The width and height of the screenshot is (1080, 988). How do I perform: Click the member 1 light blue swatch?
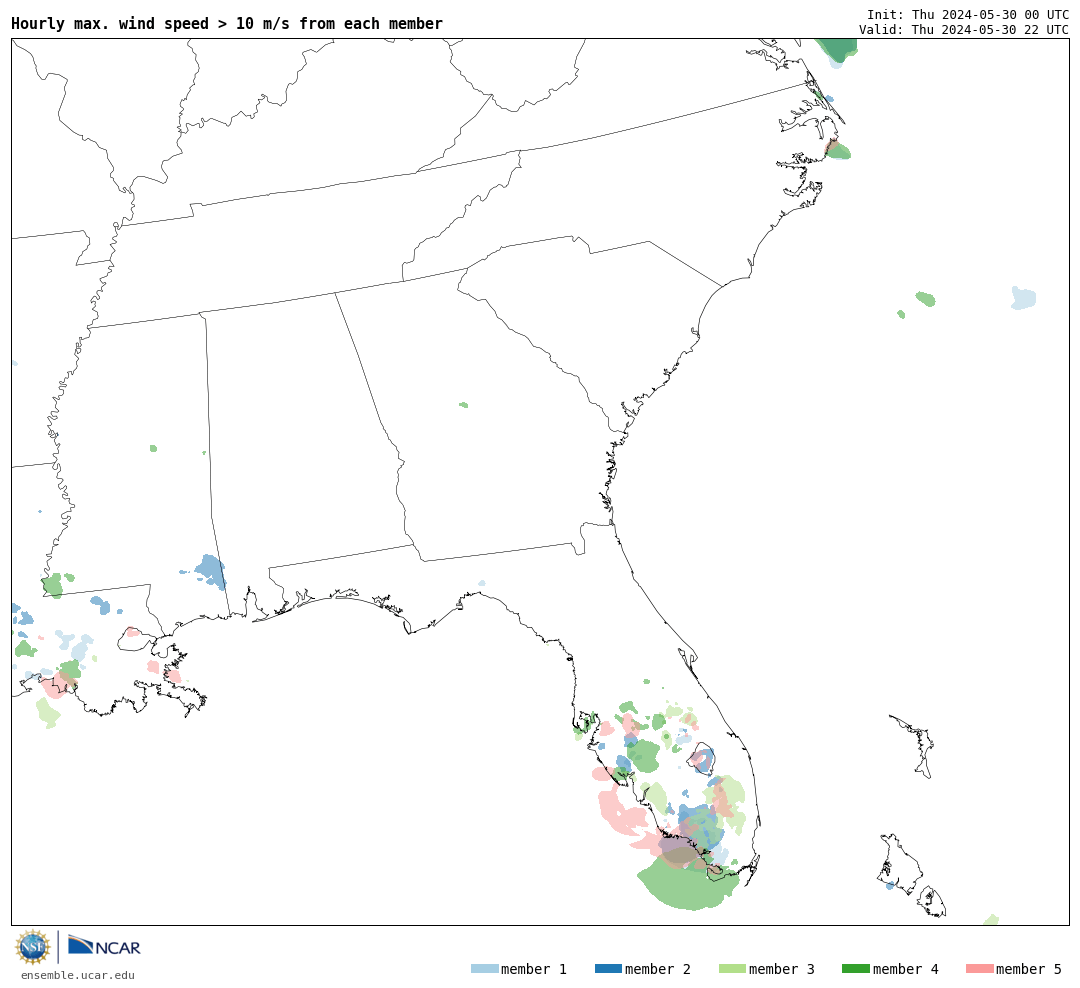pyautogui.click(x=484, y=968)
